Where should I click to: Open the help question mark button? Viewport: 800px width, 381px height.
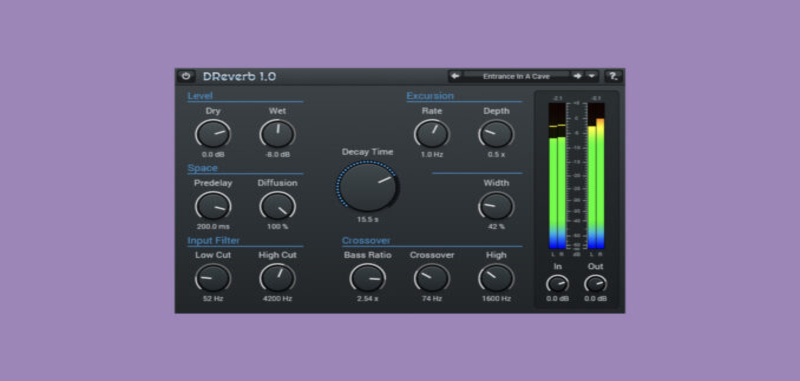click(x=613, y=77)
